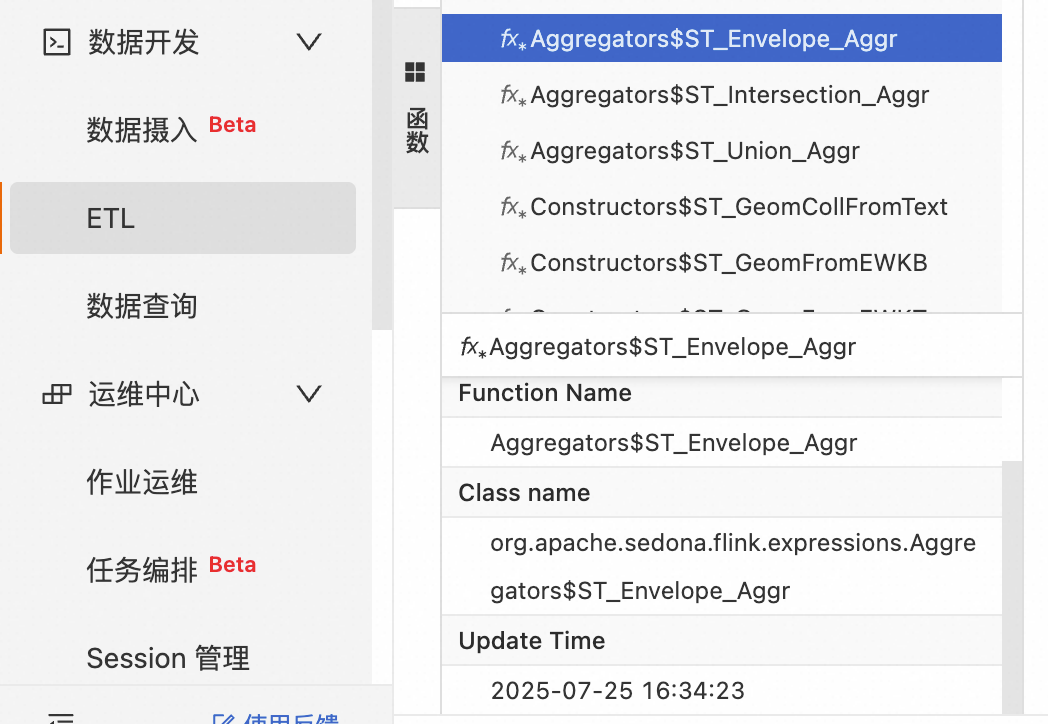Collapse the 运维中心 menu chevron
The image size is (1048, 724).
coord(309,394)
